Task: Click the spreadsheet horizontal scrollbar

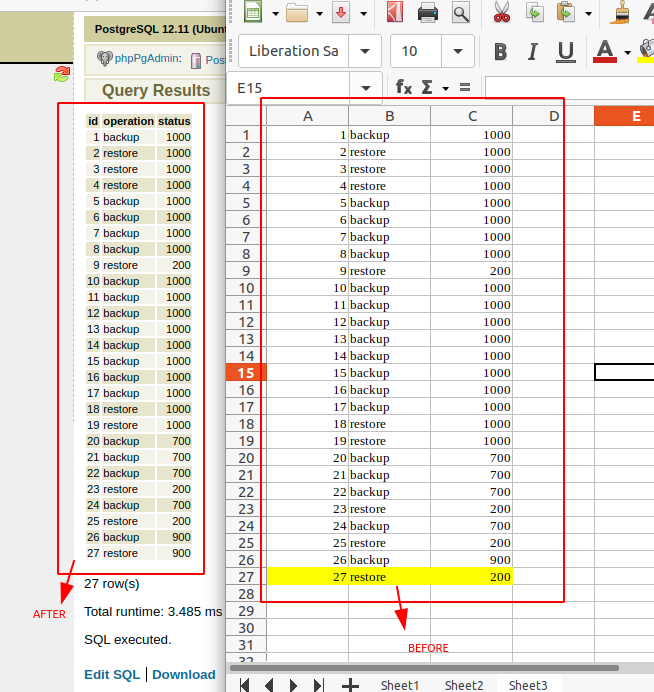Action: [424, 667]
